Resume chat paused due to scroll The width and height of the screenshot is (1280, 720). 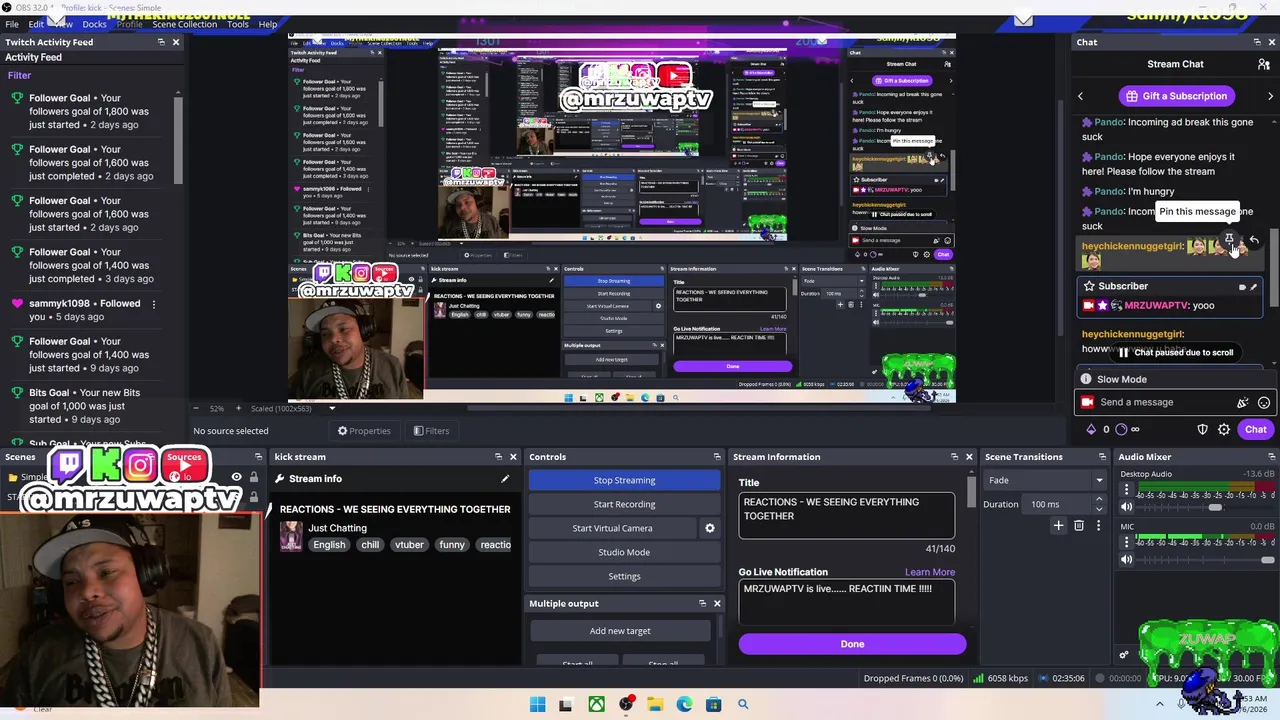pos(1176,352)
